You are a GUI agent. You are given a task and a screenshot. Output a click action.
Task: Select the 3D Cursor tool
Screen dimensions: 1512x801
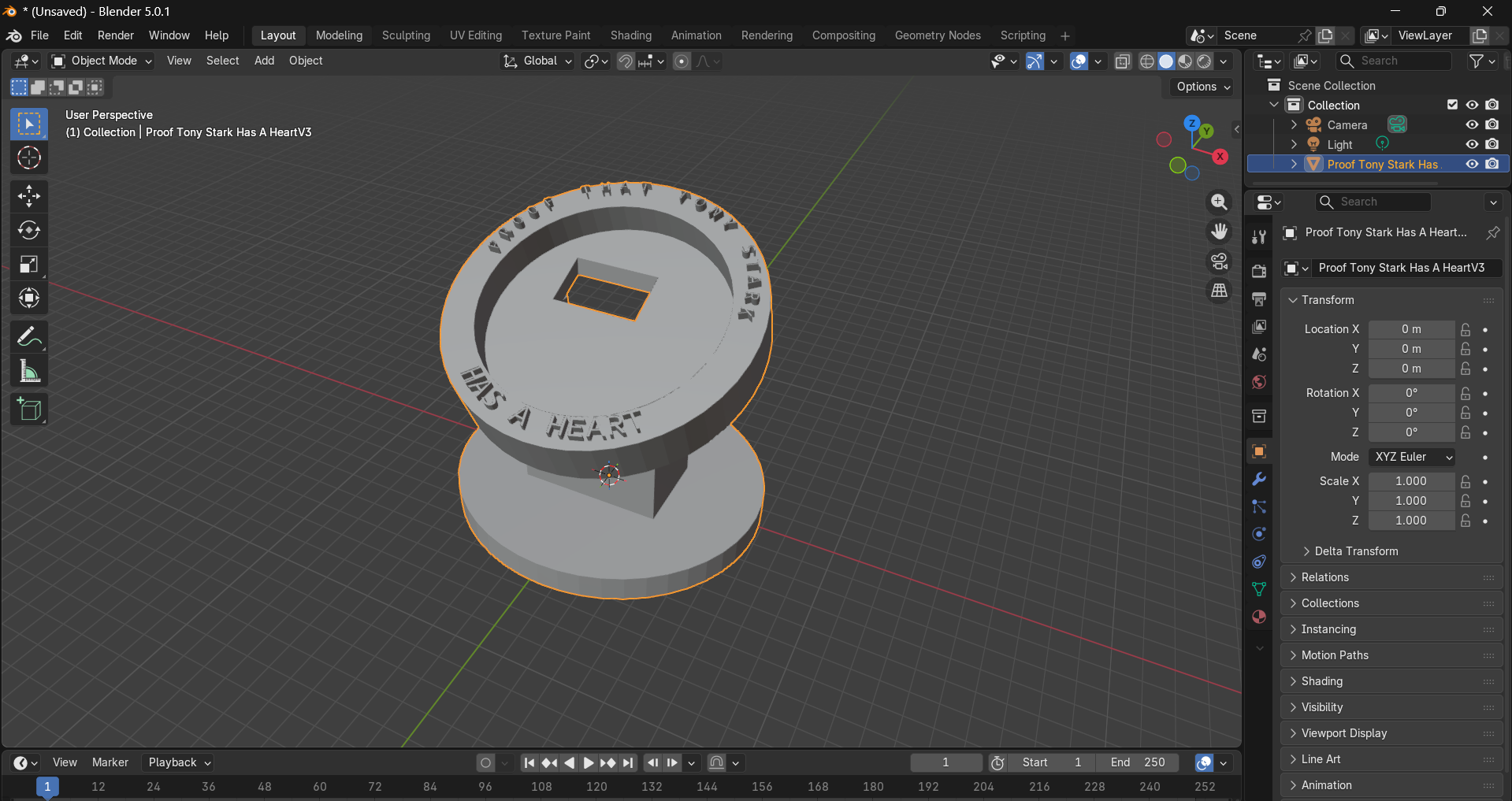pyautogui.click(x=29, y=158)
